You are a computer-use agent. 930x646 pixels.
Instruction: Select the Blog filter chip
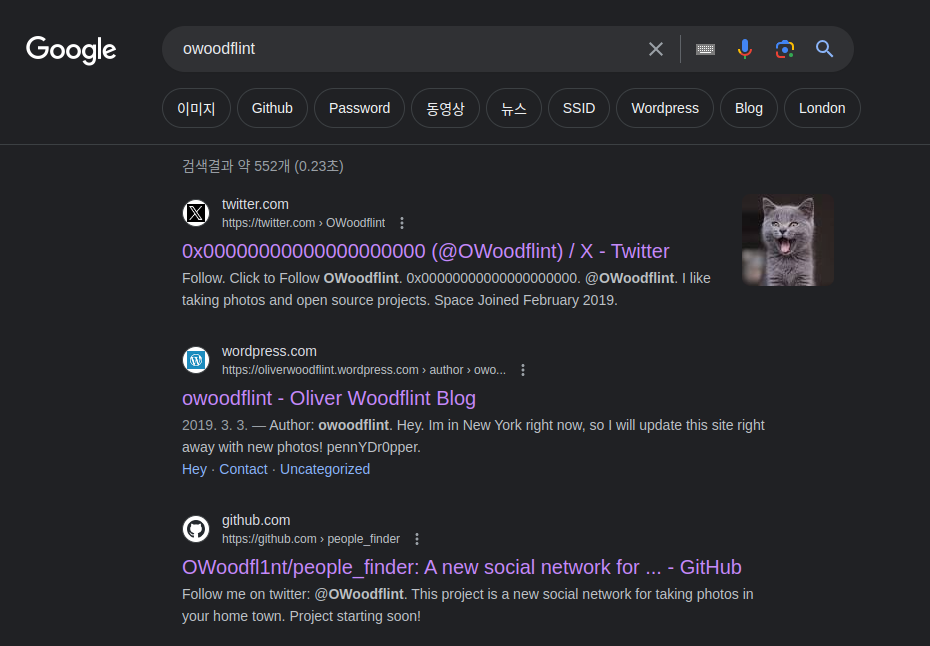coord(749,108)
